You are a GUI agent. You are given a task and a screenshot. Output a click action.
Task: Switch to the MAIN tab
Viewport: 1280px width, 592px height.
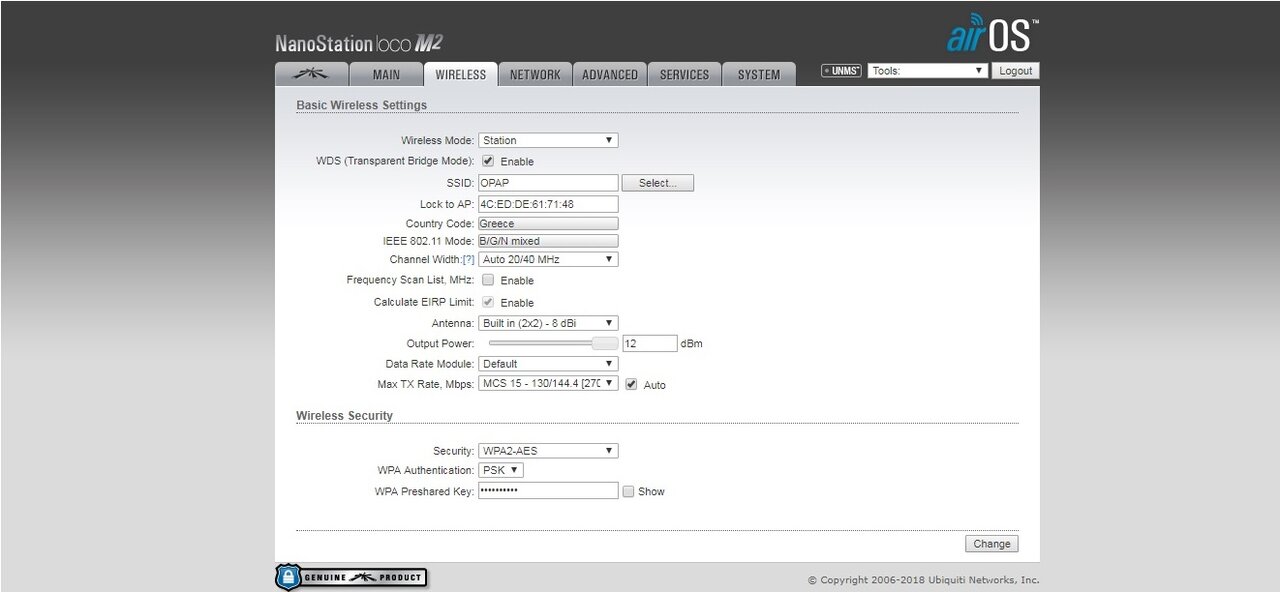click(x=386, y=74)
